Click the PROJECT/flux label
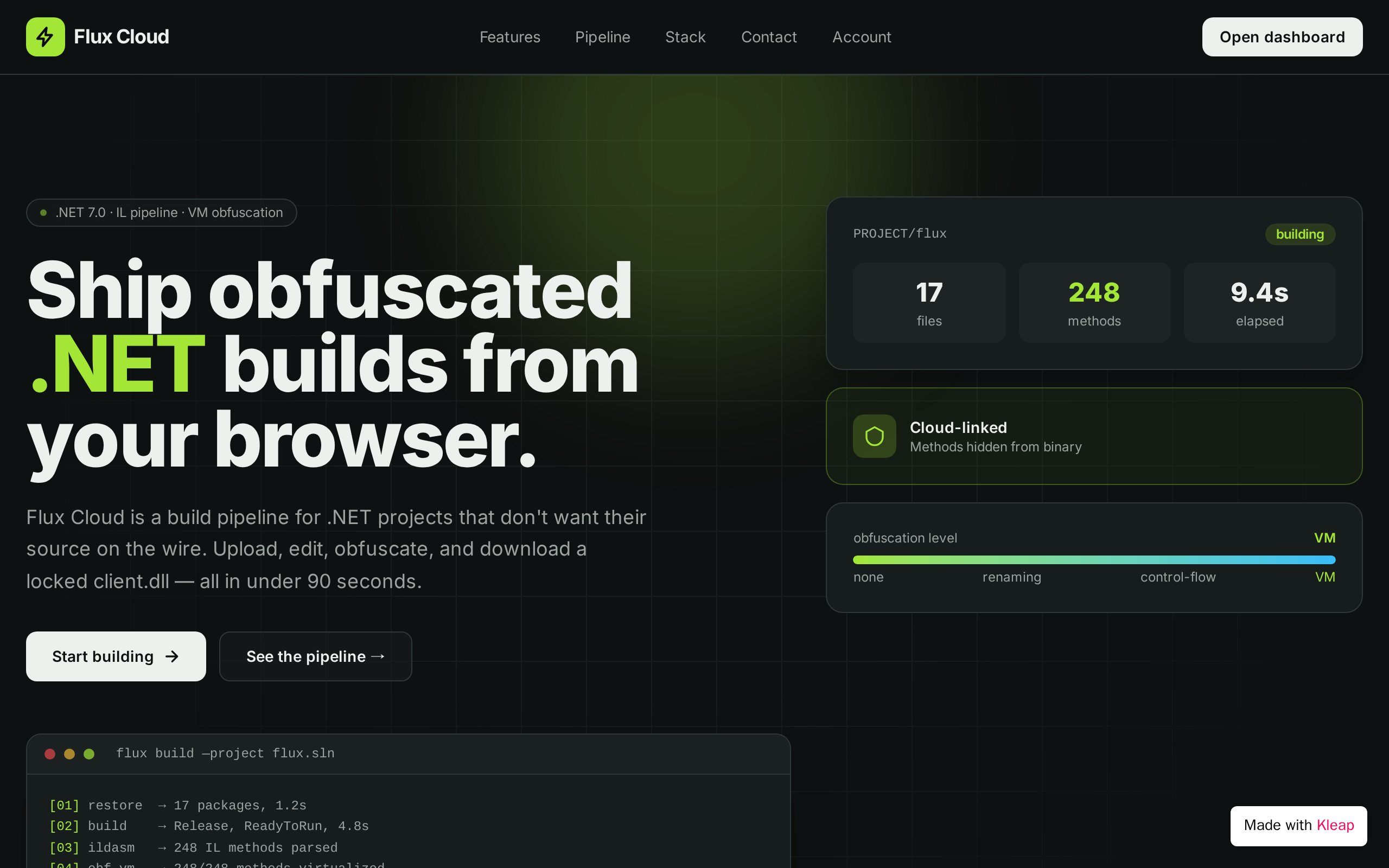 point(900,233)
